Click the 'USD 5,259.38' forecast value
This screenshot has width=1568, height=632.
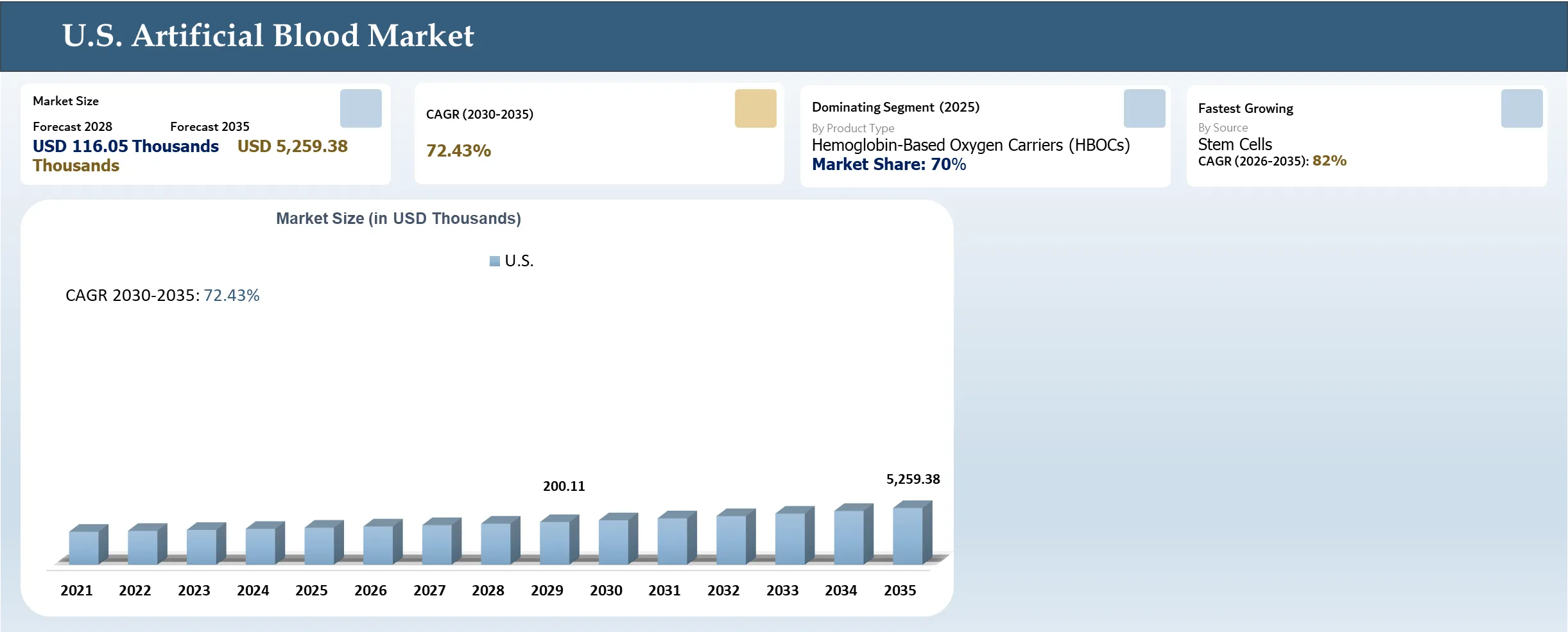tap(293, 146)
